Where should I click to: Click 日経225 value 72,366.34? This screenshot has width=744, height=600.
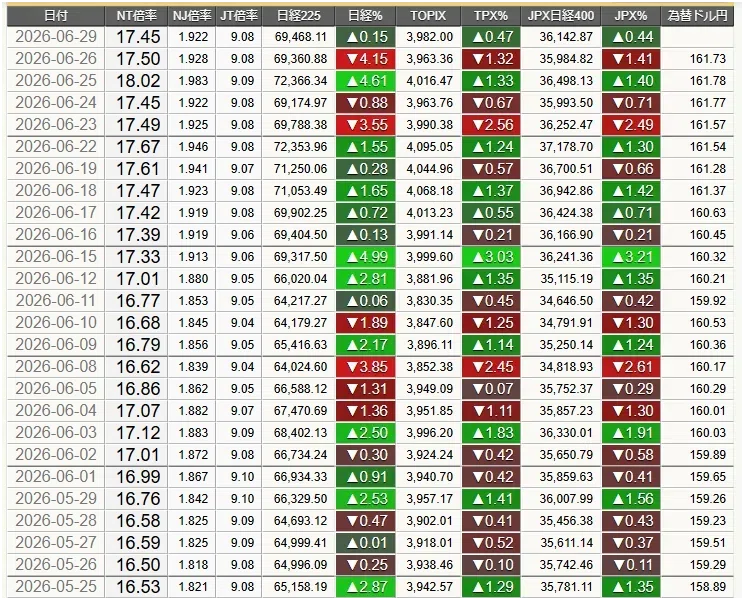(300, 81)
